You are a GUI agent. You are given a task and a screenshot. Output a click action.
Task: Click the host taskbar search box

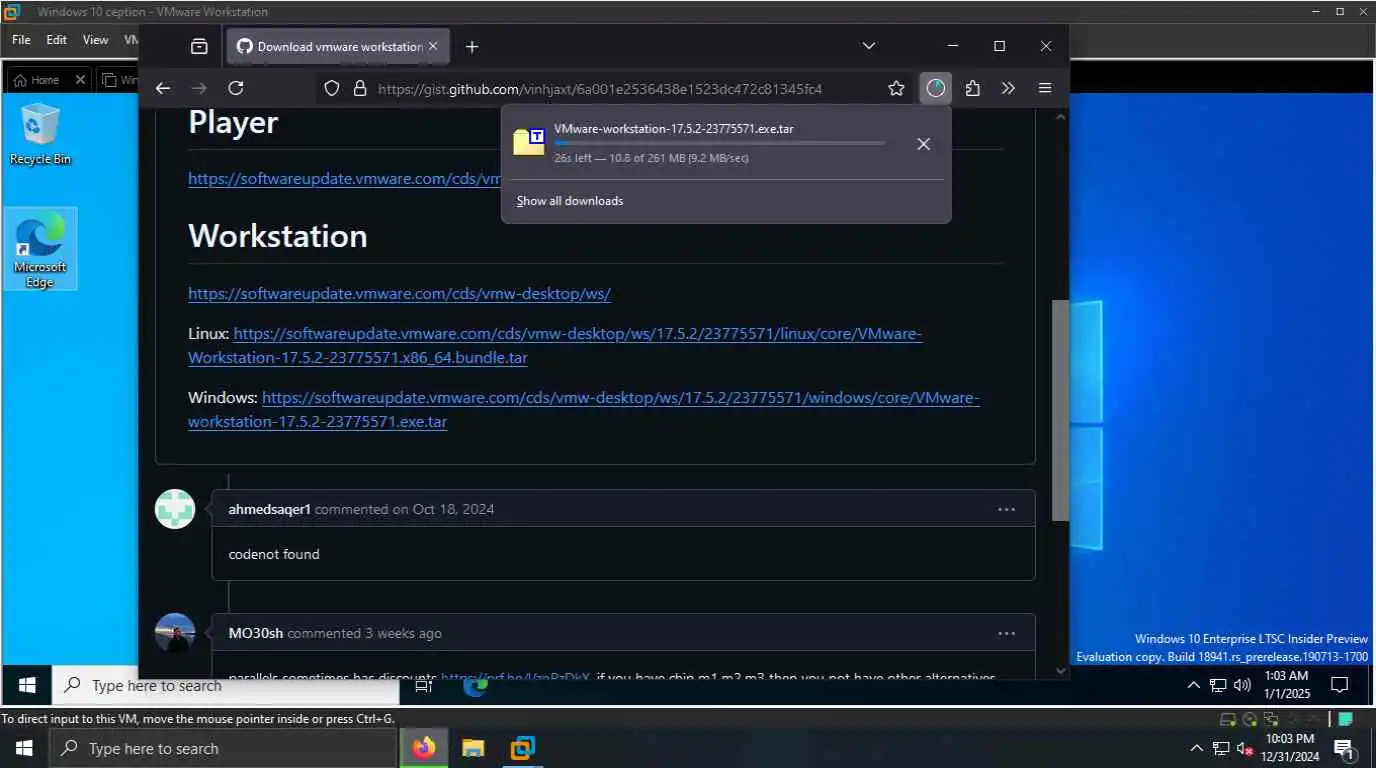(x=223, y=748)
